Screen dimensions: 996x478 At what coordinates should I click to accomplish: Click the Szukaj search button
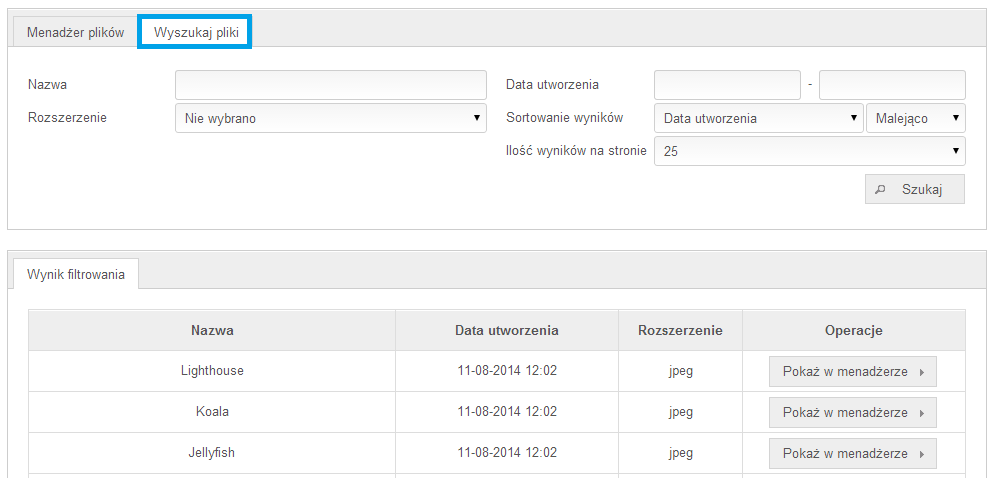(x=915, y=189)
